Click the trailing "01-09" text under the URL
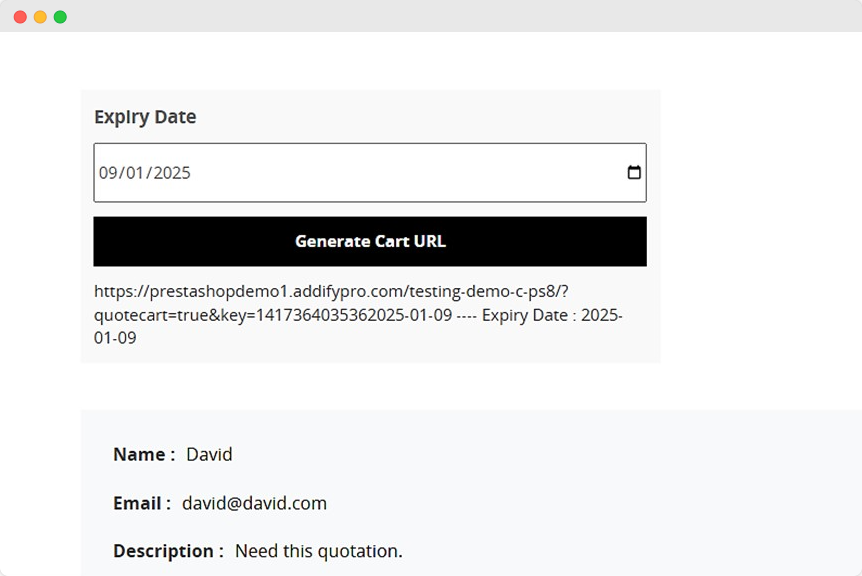 tap(115, 338)
